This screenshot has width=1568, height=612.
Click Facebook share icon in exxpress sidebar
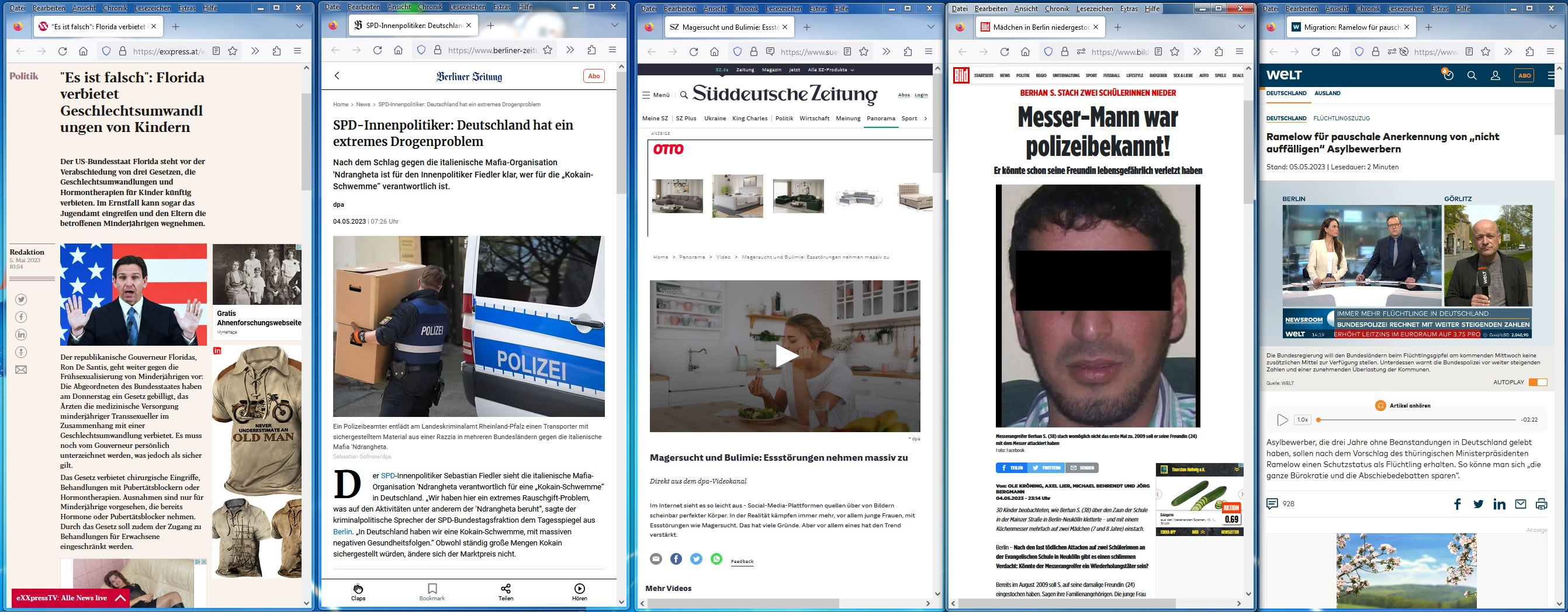click(21, 317)
